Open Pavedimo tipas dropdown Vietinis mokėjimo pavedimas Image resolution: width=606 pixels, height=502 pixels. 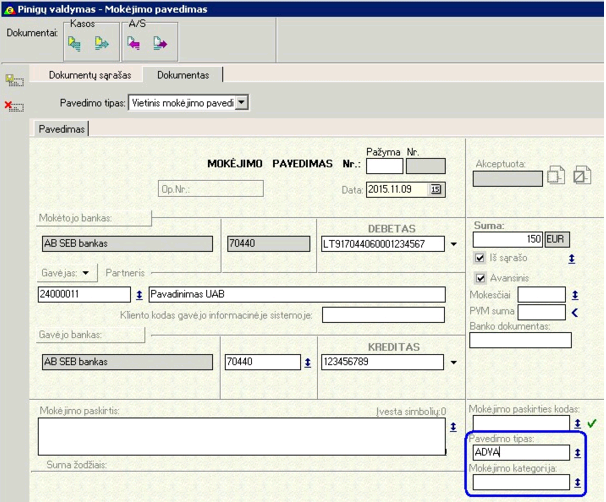[241, 103]
